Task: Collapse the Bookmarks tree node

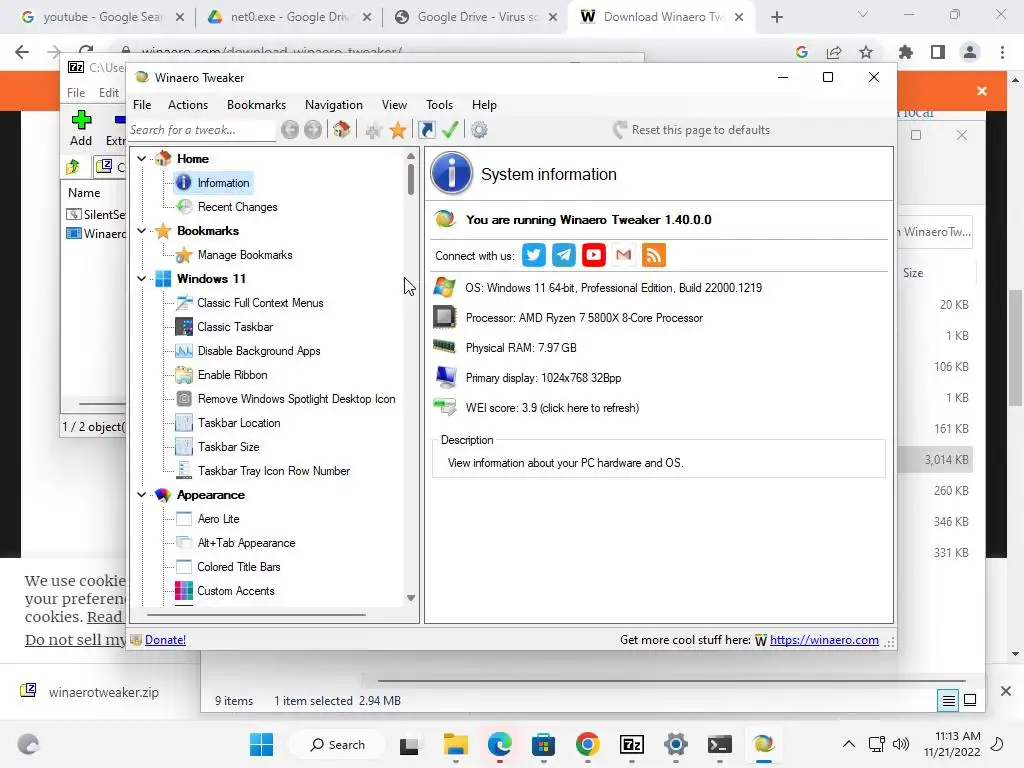Action: click(x=141, y=231)
